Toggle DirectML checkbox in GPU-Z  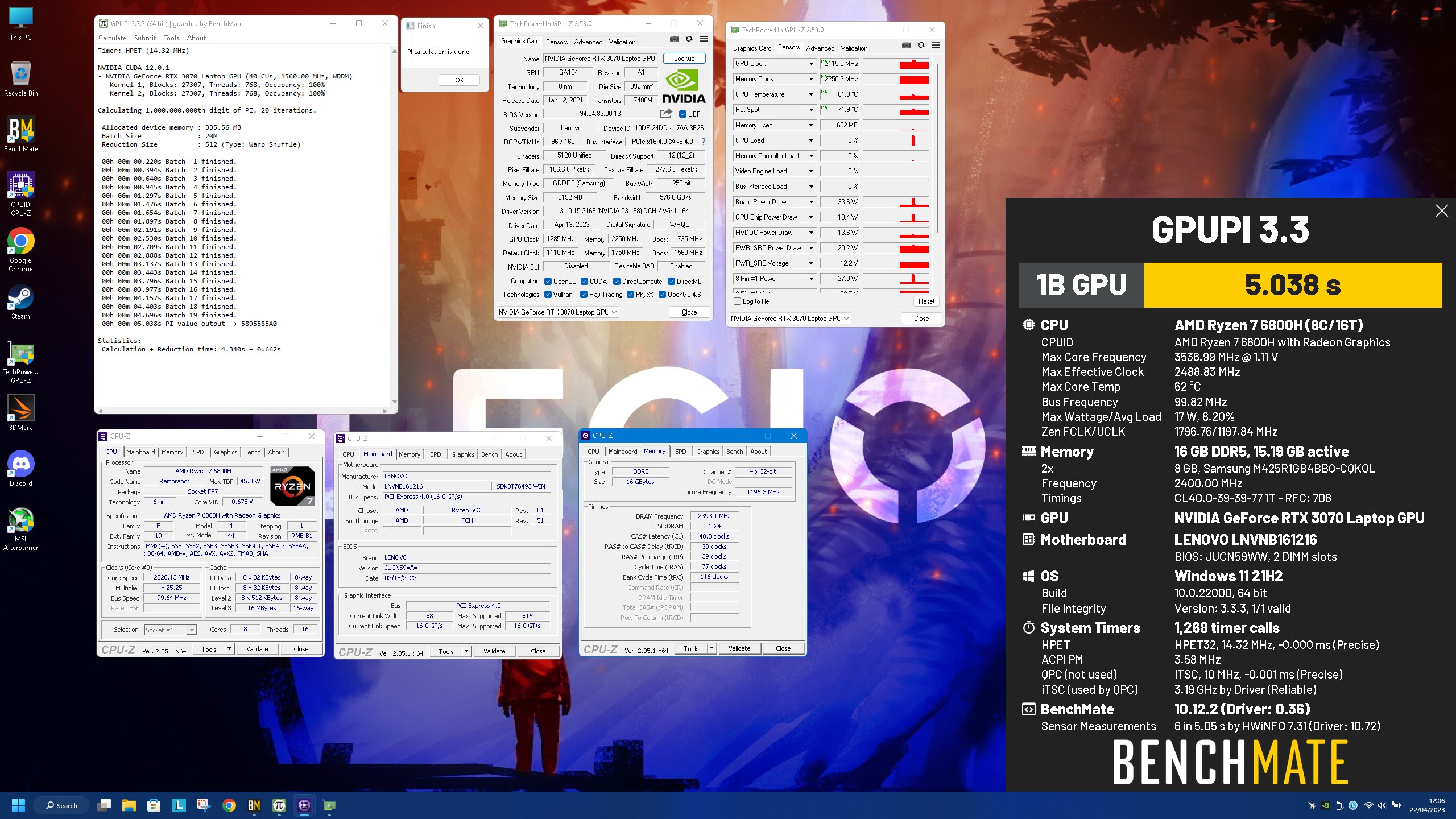[x=671, y=282]
